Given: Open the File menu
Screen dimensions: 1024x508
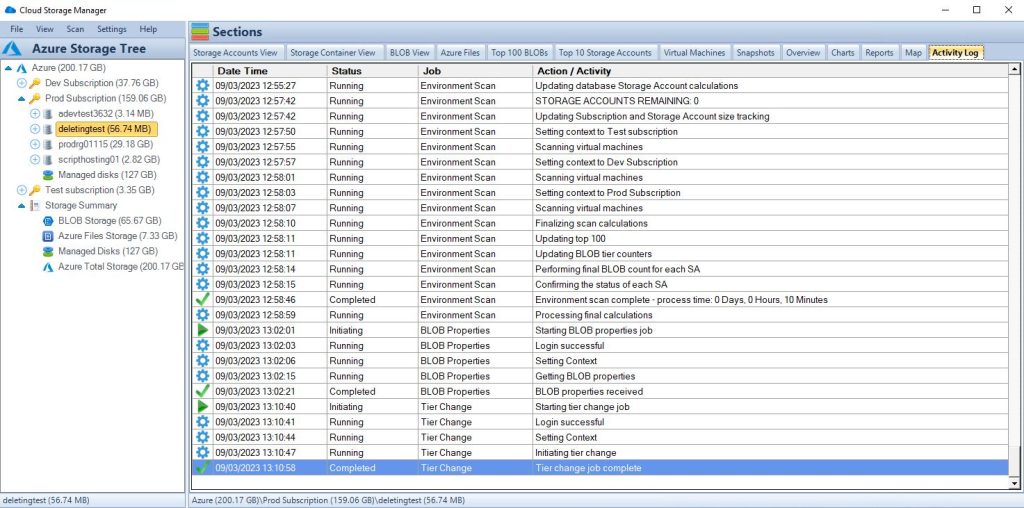Looking at the screenshot, I should coord(16,29).
